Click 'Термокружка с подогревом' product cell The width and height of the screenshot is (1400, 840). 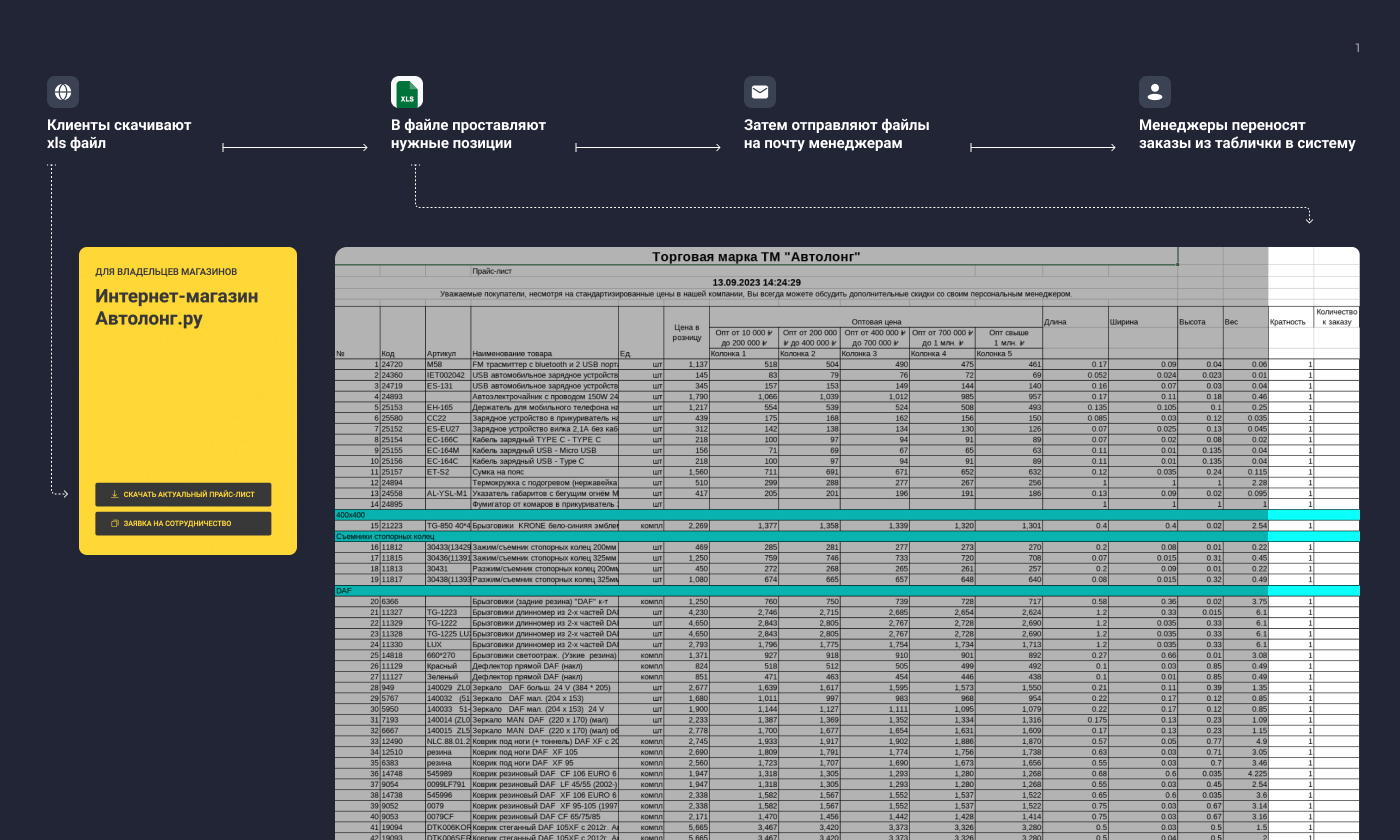[544, 482]
